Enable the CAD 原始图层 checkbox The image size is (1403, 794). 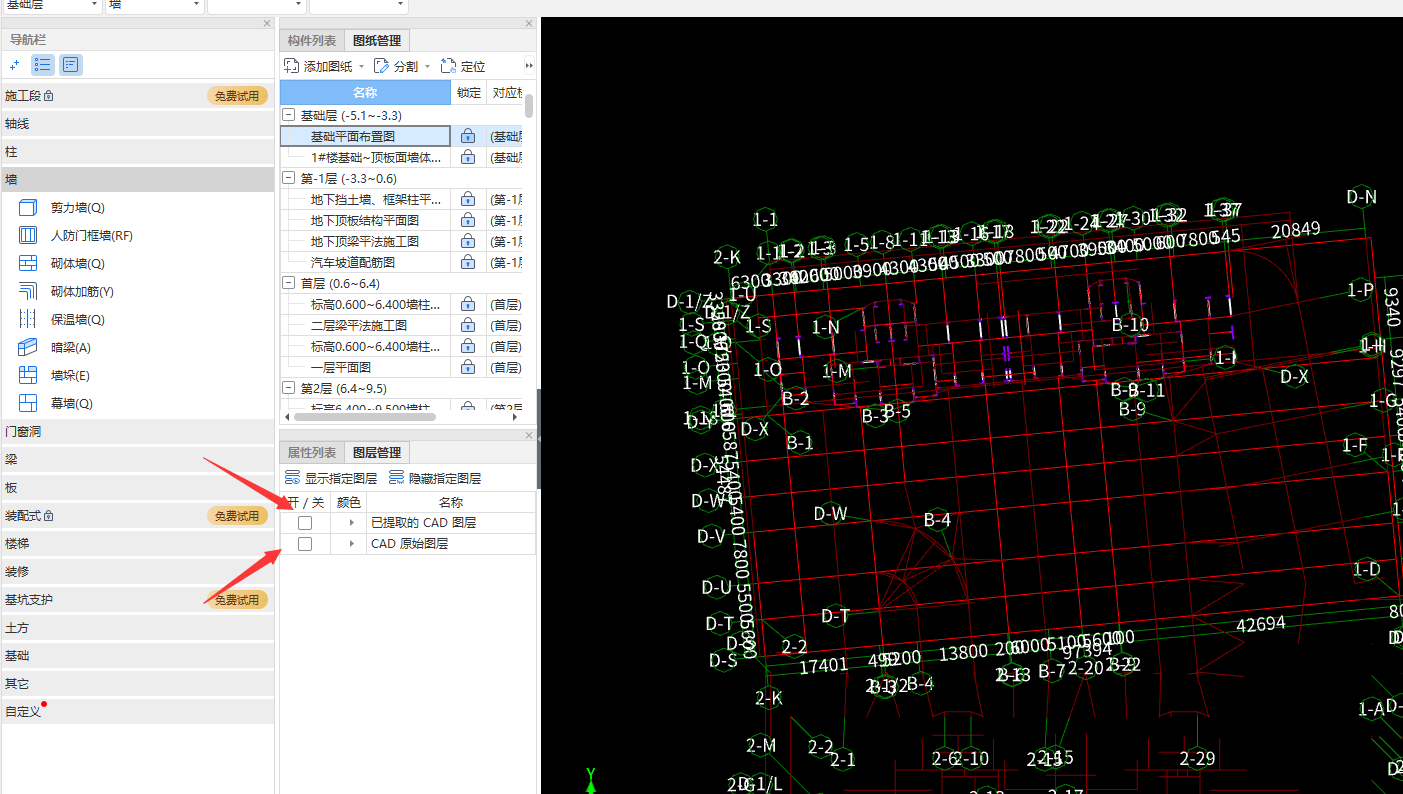305,544
